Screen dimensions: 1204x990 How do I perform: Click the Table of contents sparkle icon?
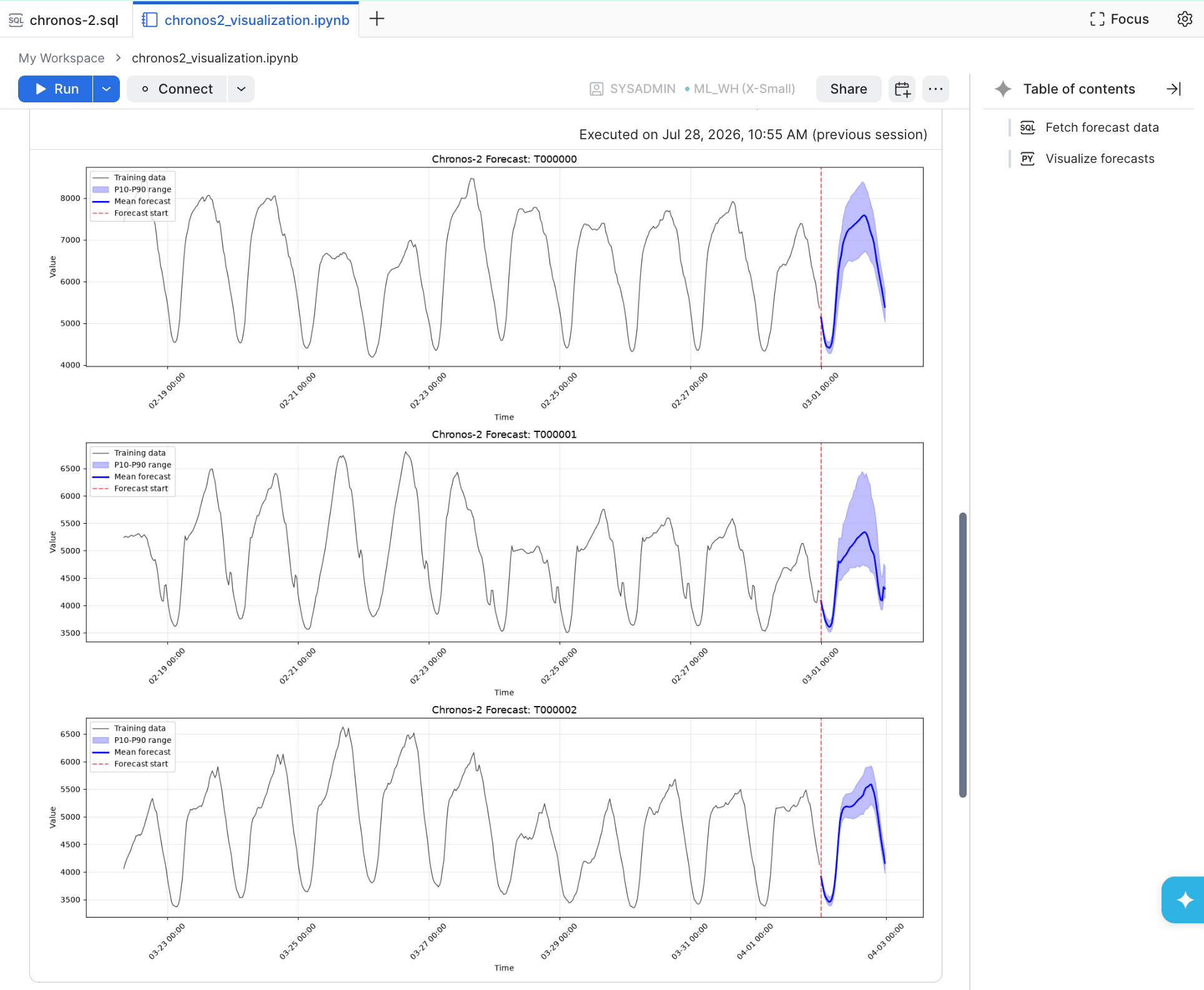tap(1003, 89)
